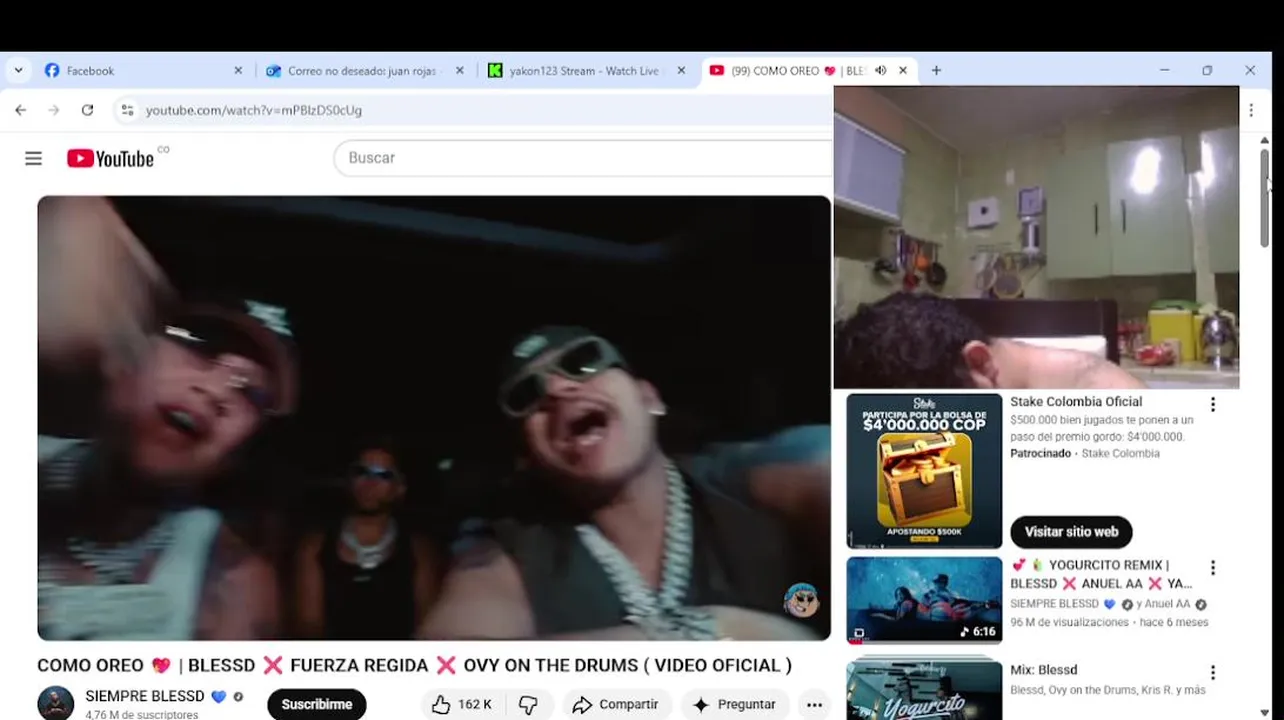Close the Correo no deseado tab

click(x=460, y=71)
